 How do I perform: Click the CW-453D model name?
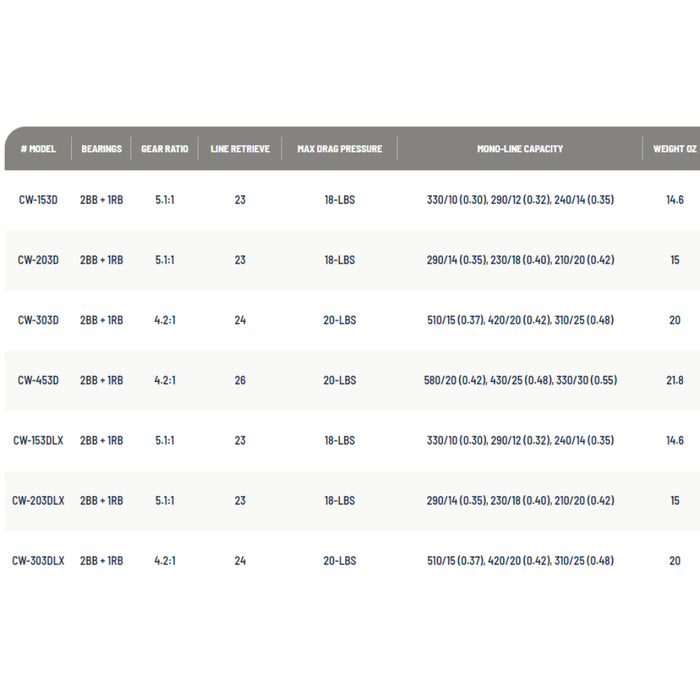38,380
